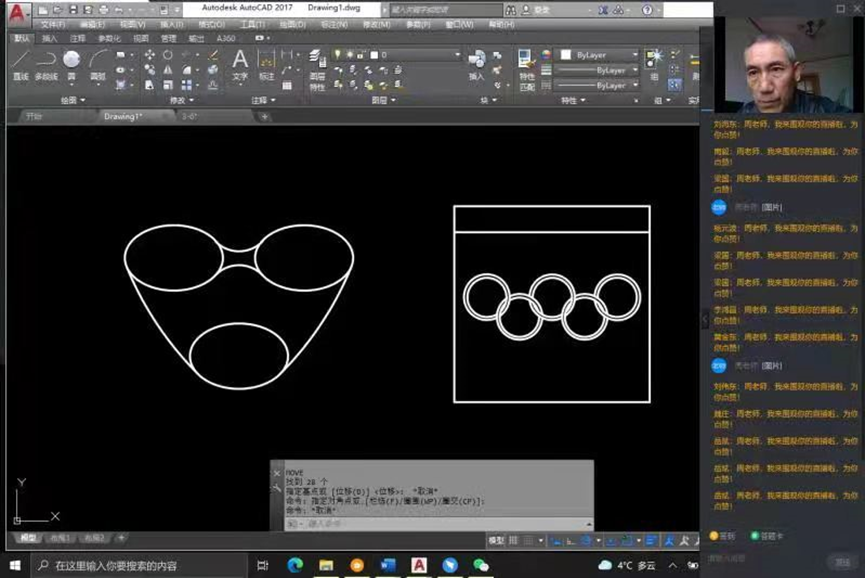Open Microsoft Edge from the taskbar
Viewport: 865px width, 578px height.
coord(293,565)
